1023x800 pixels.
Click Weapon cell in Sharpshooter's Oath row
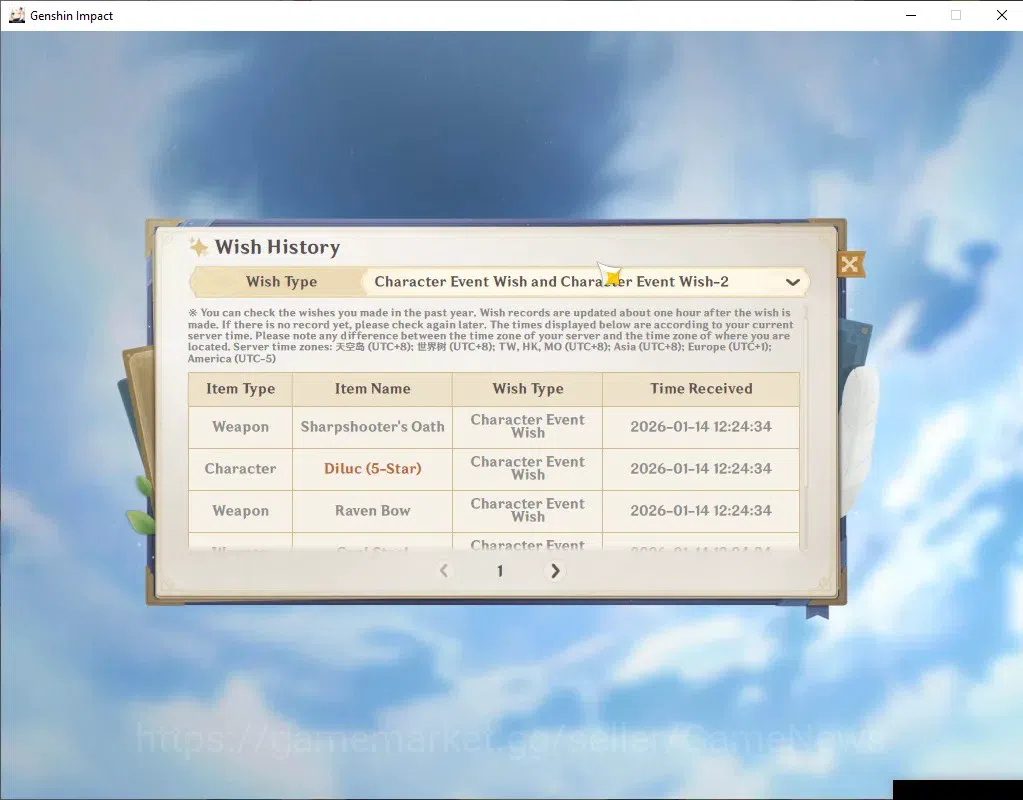pos(240,427)
